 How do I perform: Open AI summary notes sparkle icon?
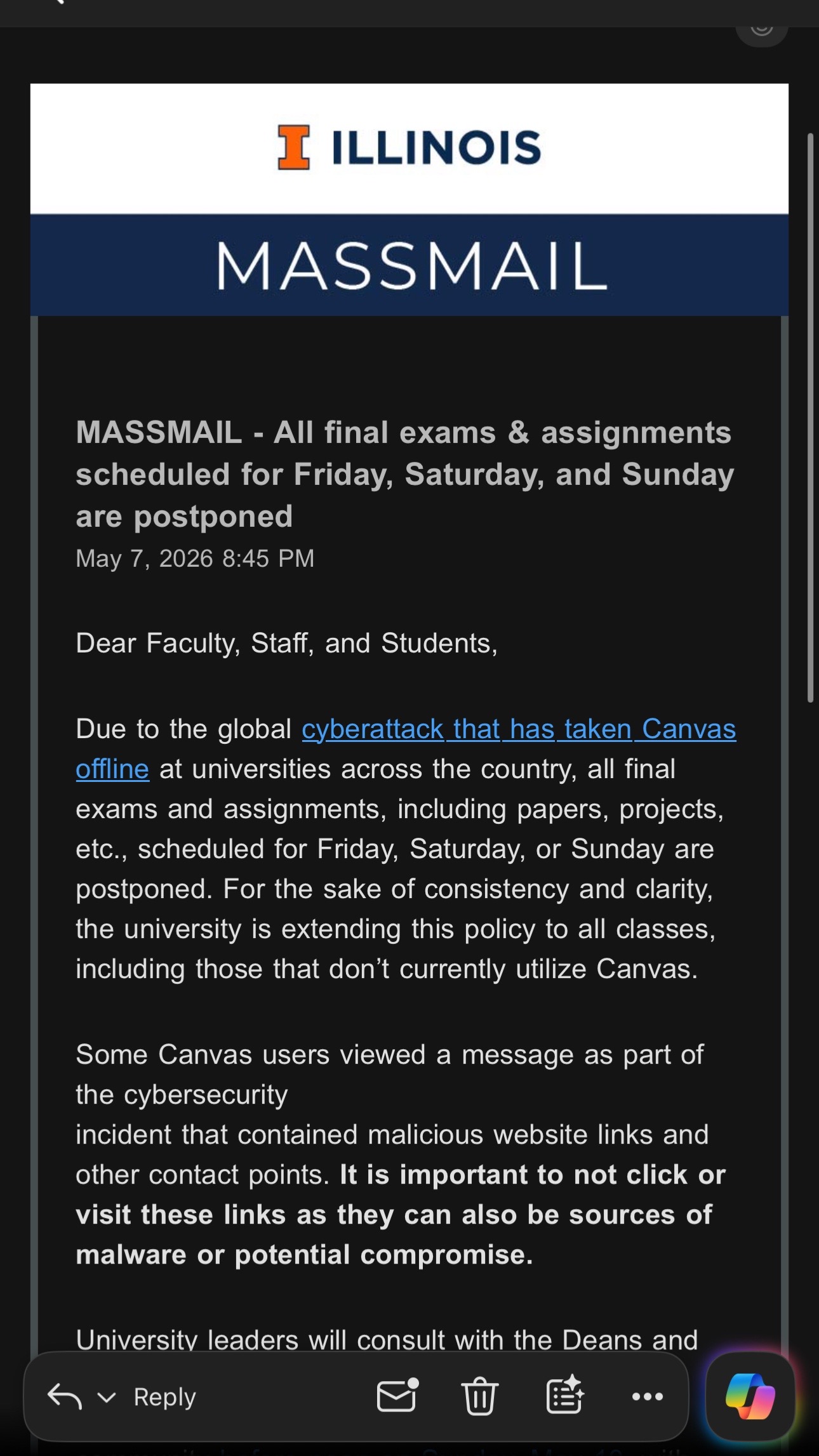[x=565, y=1394]
